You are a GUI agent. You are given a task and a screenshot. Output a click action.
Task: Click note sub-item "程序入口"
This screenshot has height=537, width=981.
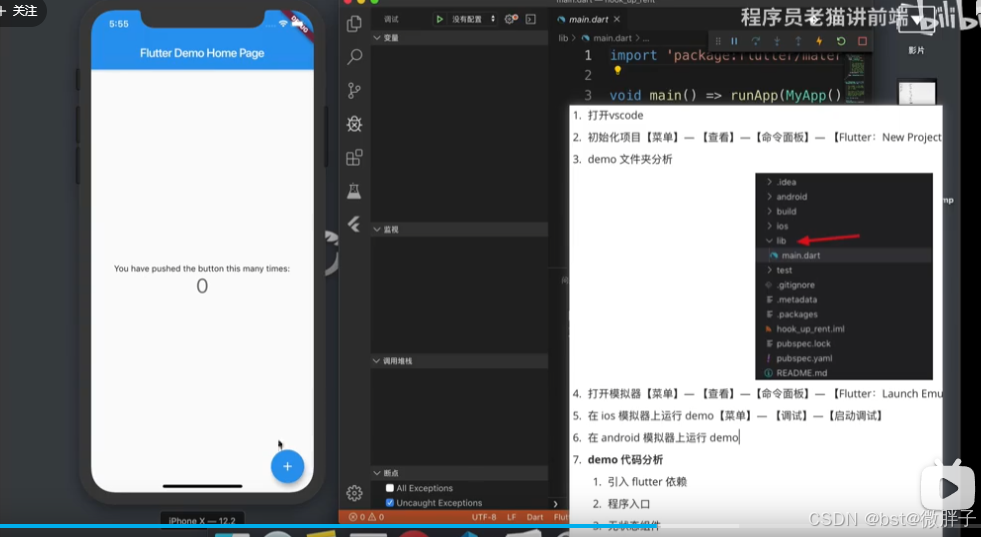coord(629,504)
